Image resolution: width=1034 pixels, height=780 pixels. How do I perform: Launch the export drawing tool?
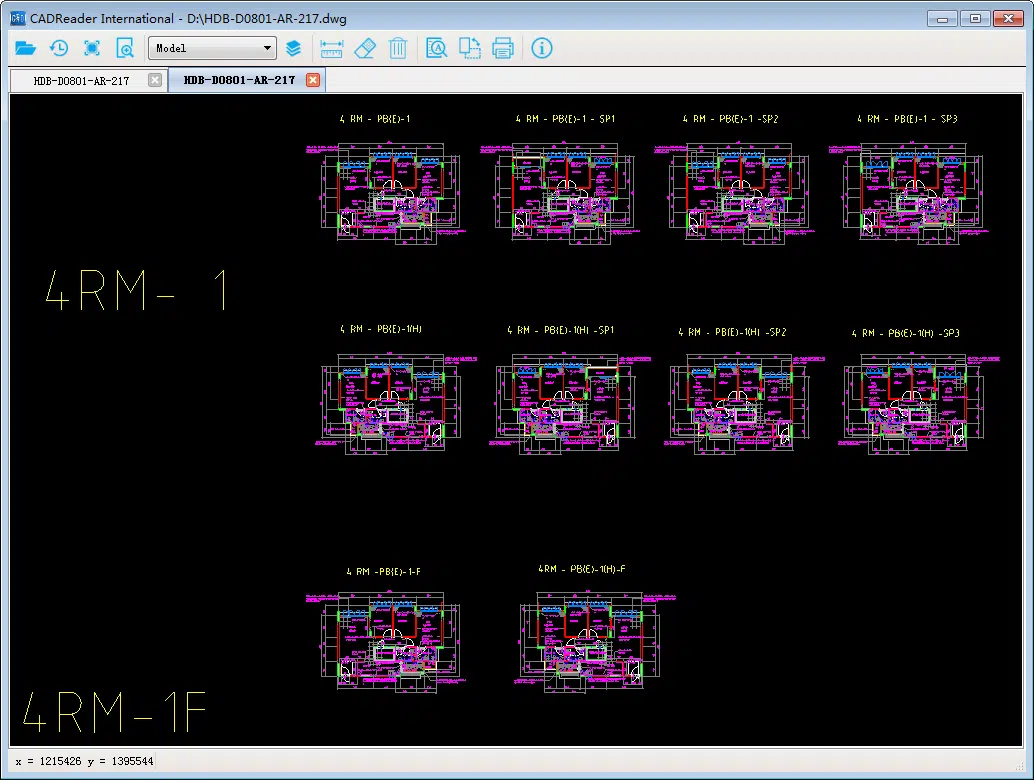click(x=470, y=47)
